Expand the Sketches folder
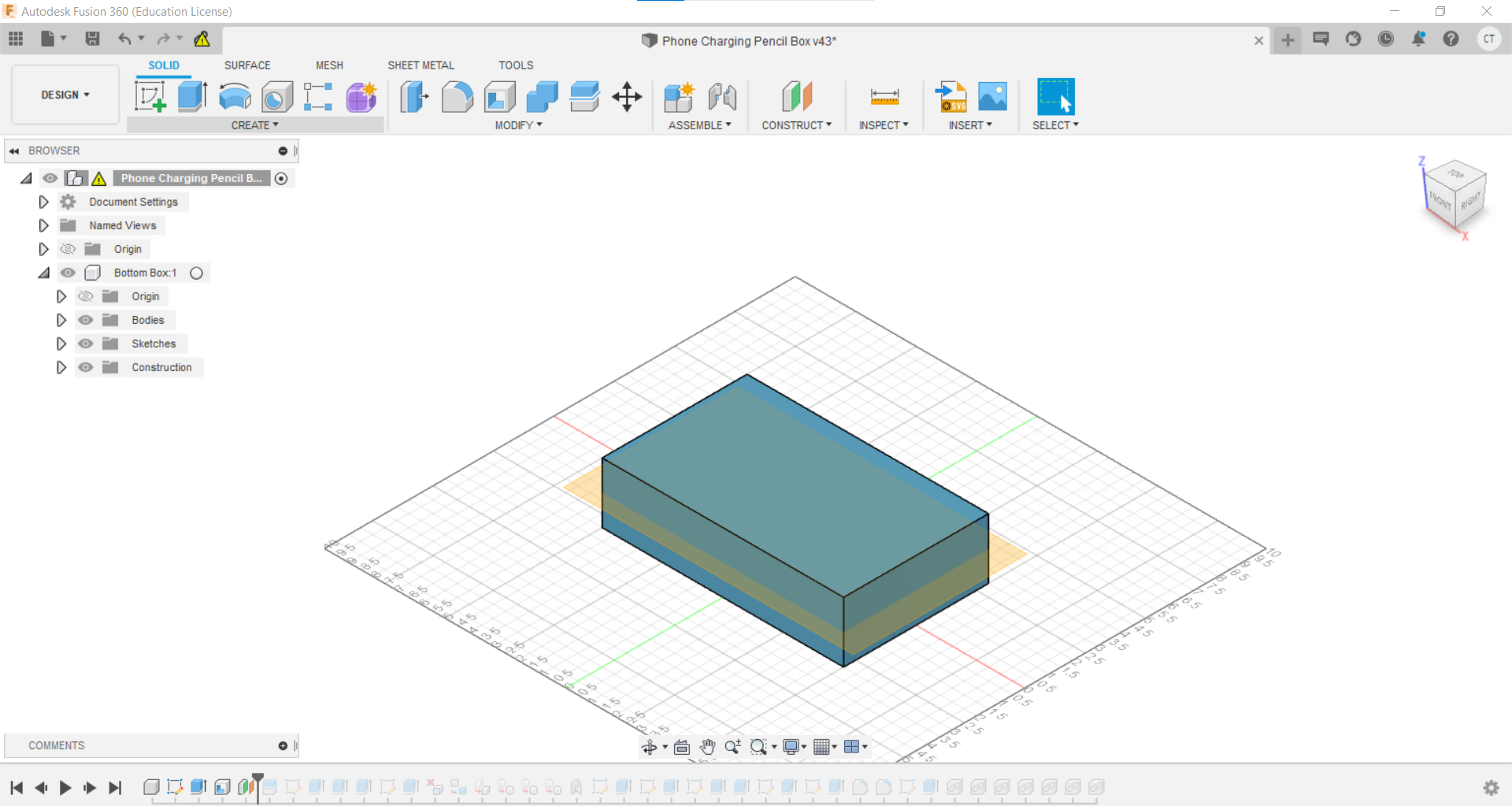1512x806 pixels. (x=61, y=344)
